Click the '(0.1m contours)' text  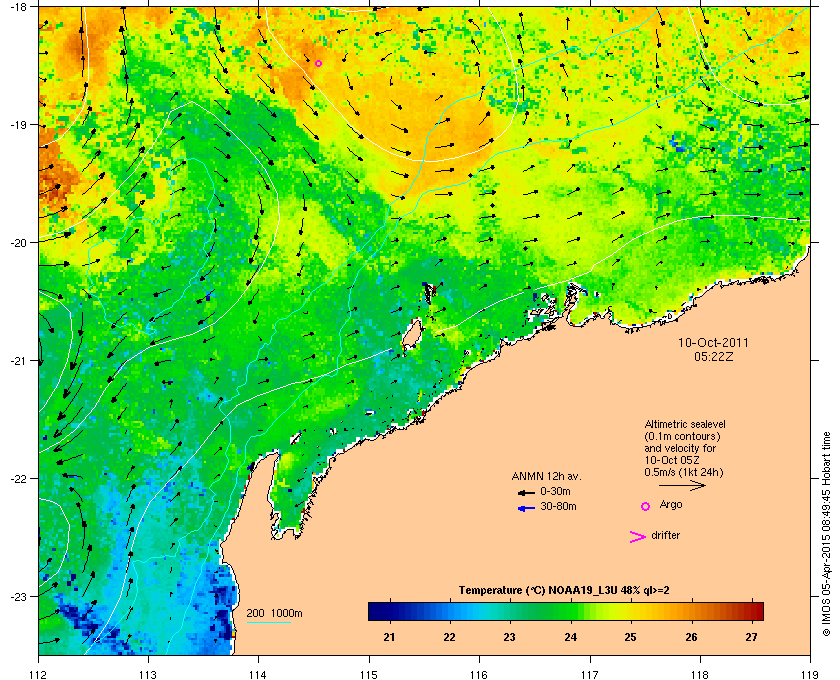tap(682, 436)
